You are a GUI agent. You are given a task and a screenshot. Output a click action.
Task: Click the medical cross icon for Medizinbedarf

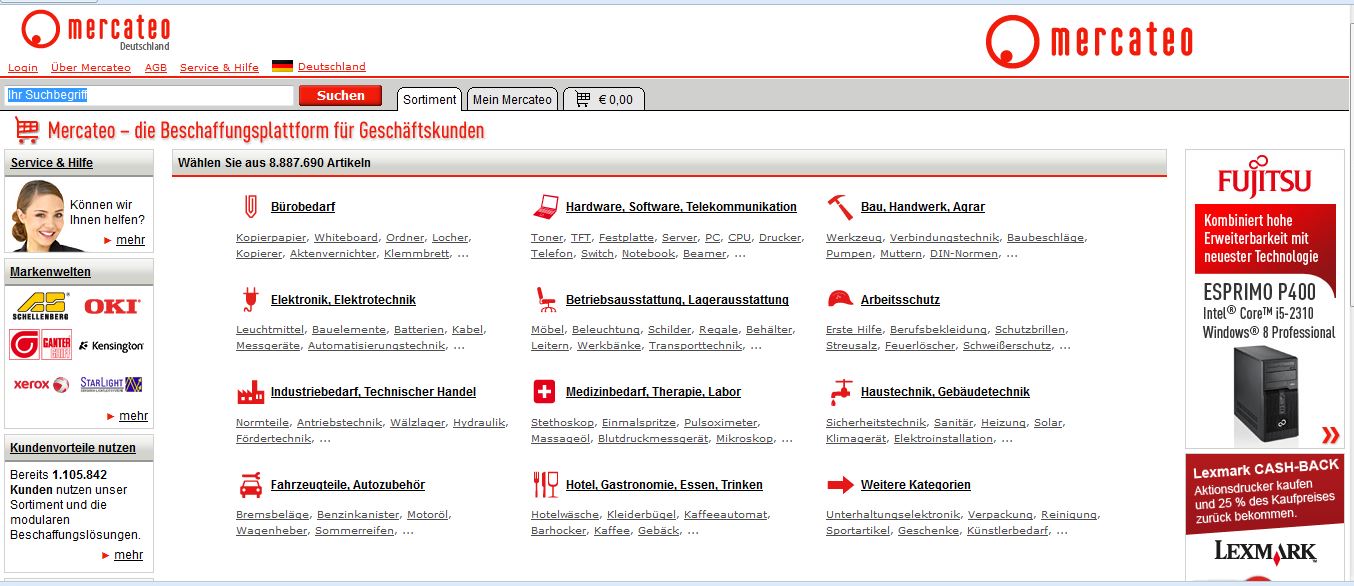point(544,391)
